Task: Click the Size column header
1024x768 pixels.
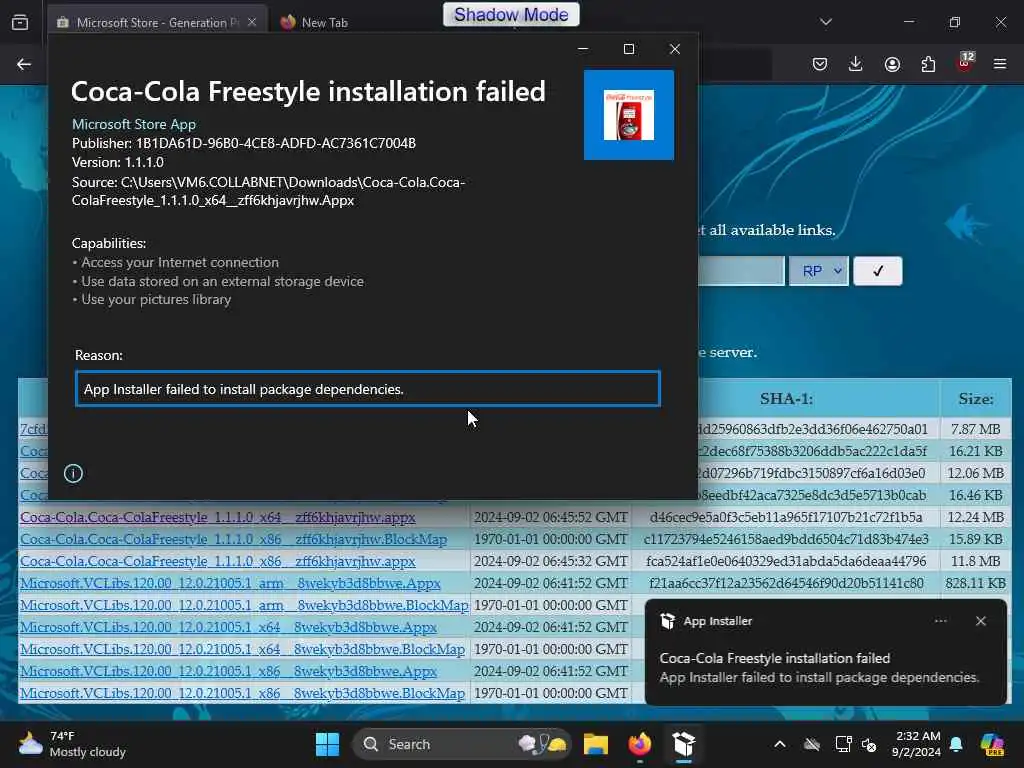Action: [976, 399]
